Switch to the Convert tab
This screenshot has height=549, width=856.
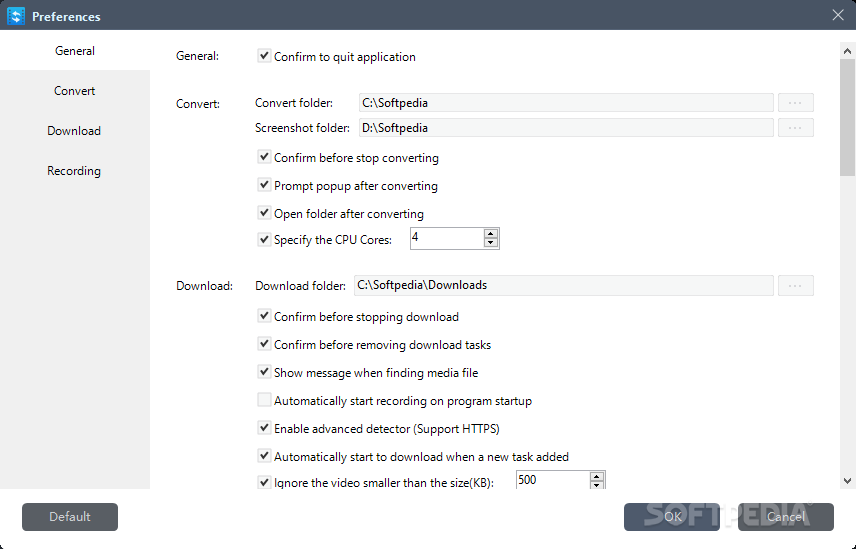click(x=75, y=91)
